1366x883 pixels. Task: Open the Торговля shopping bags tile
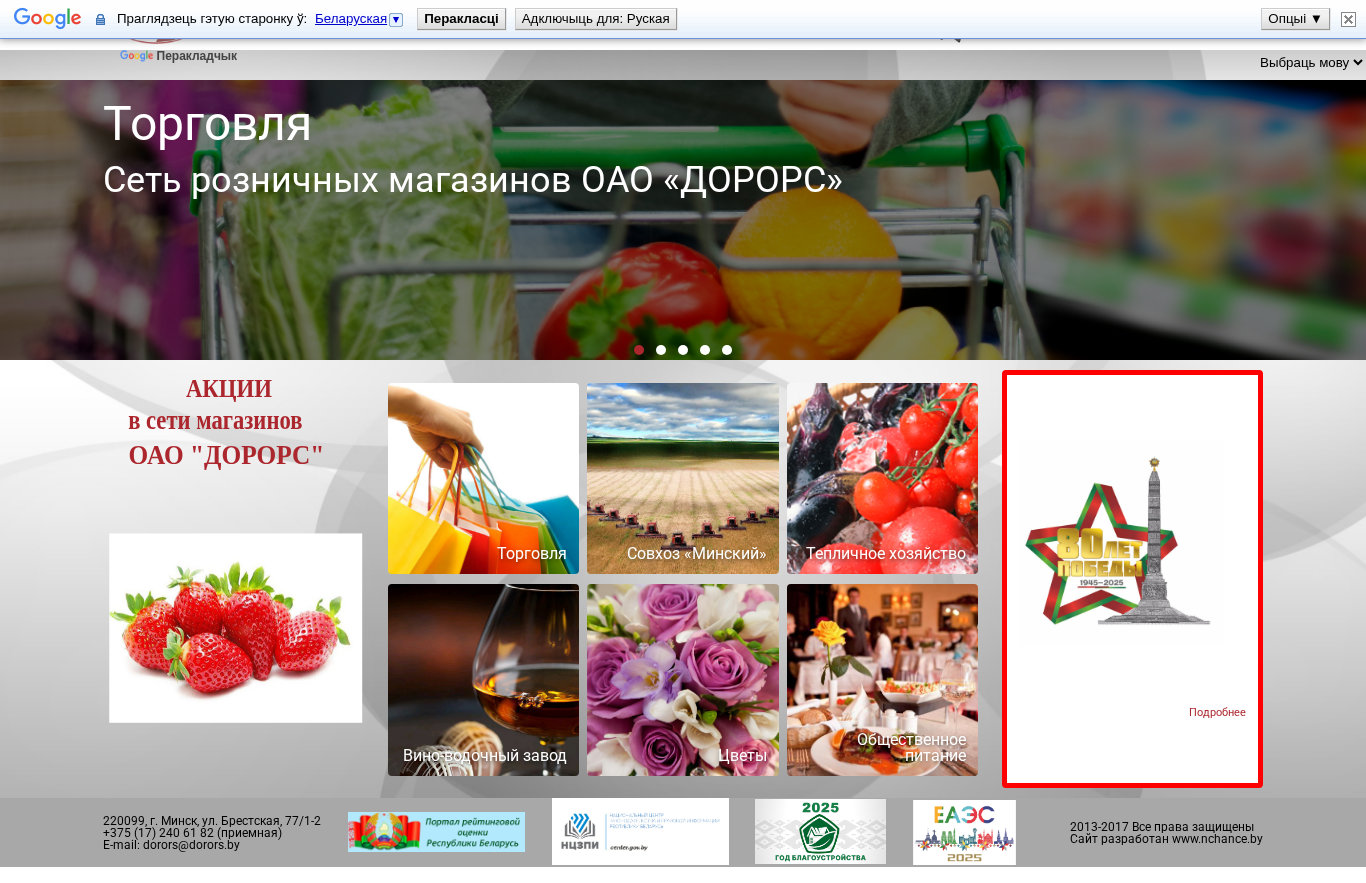tap(483, 478)
